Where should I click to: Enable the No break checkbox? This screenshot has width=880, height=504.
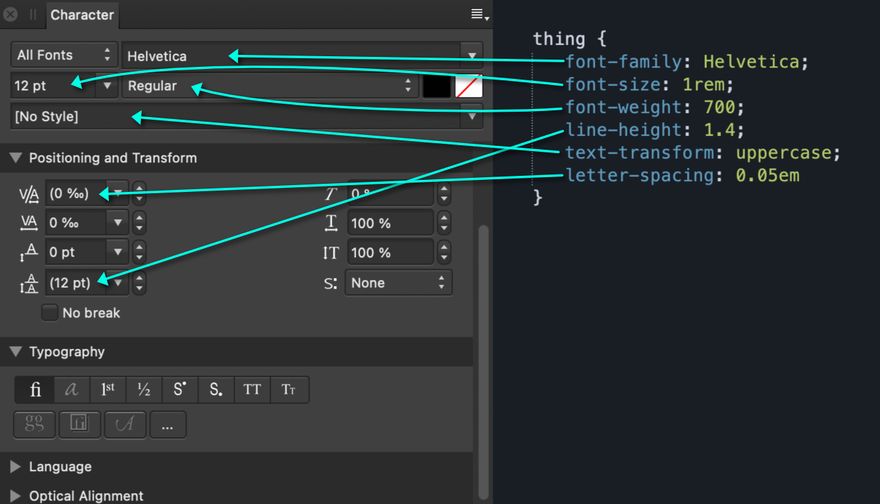tap(49, 313)
